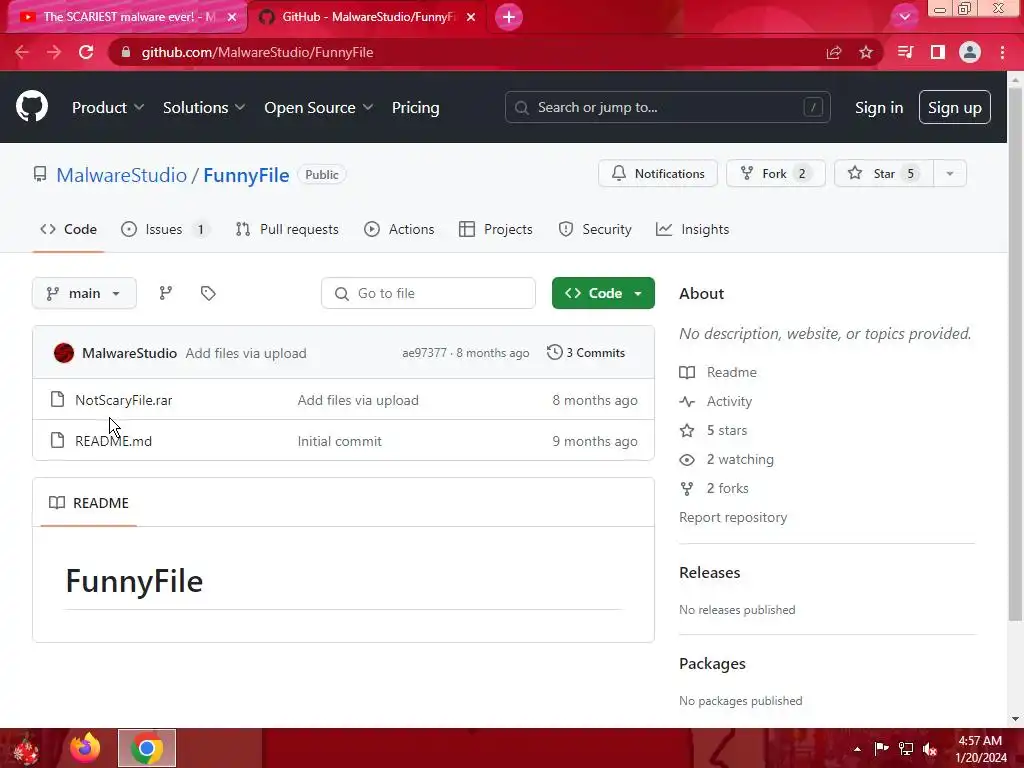Click the branches icon next to main
Screen dimensions: 1024x768
(166, 293)
